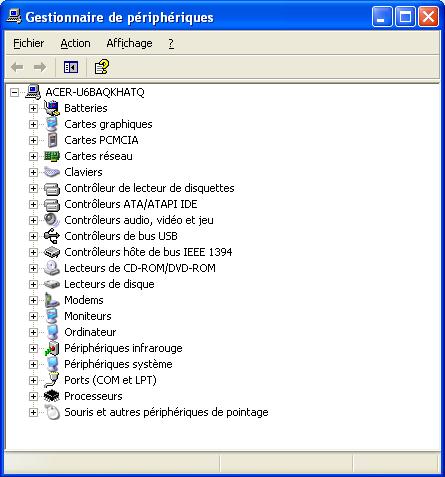Expand Contrôleur de lecteur de disquettes node
The width and height of the screenshot is (445, 477).
pyautogui.click(x=33, y=188)
